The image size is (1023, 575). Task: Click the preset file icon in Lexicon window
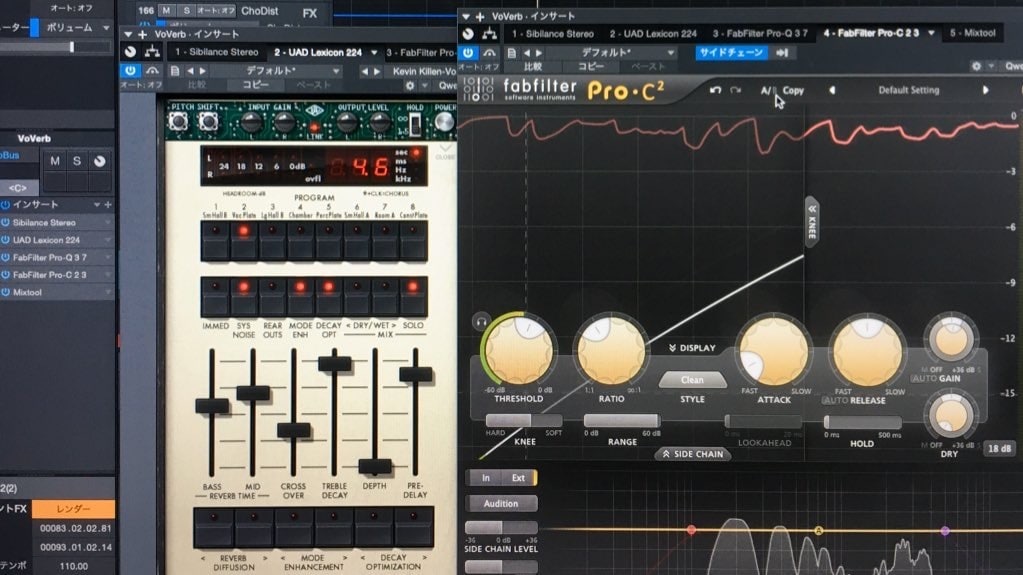pos(174,71)
